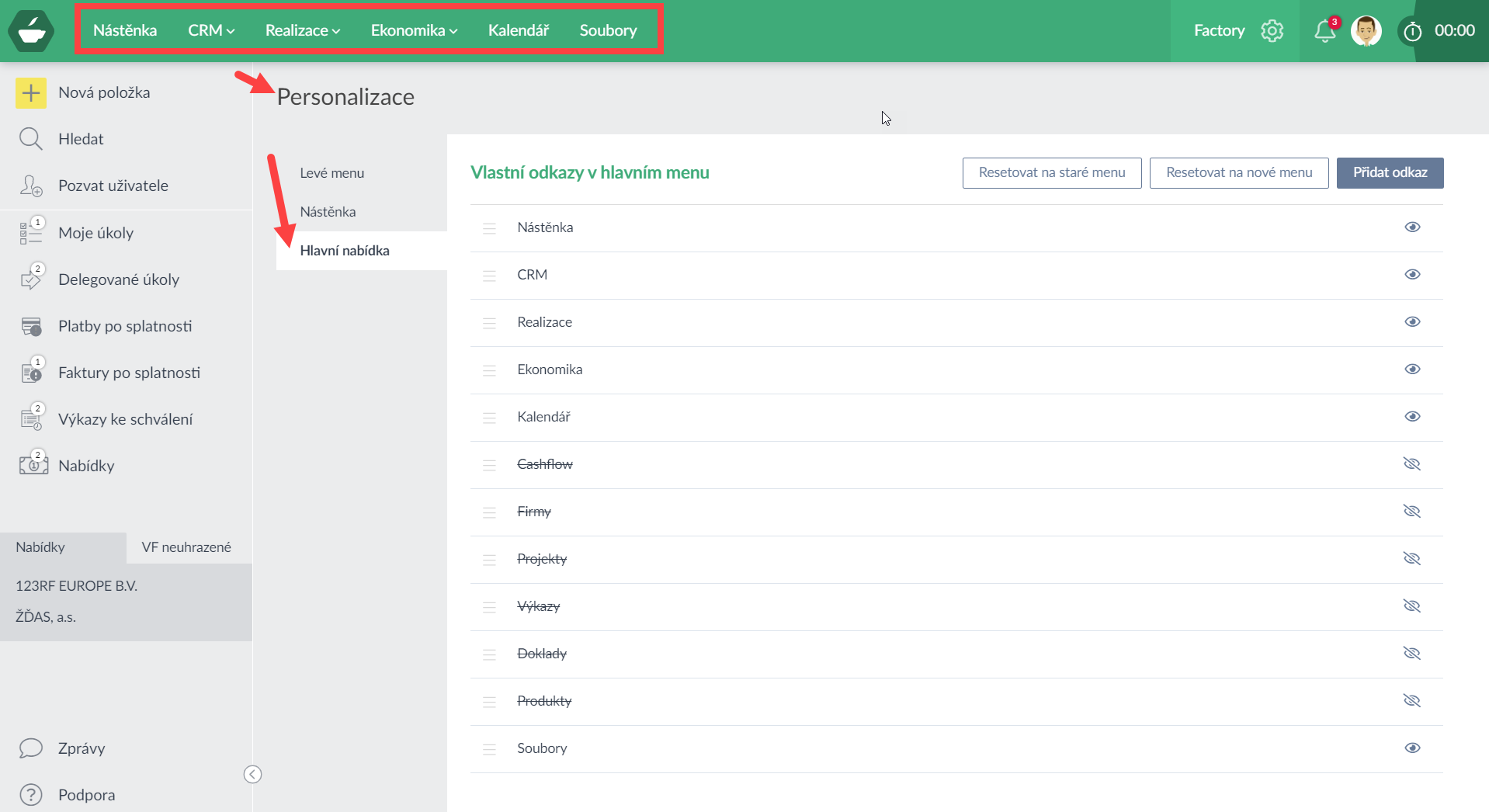Select Levé menu in personalization sidebar
This screenshot has height=812, width=1489.
pos(332,173)
